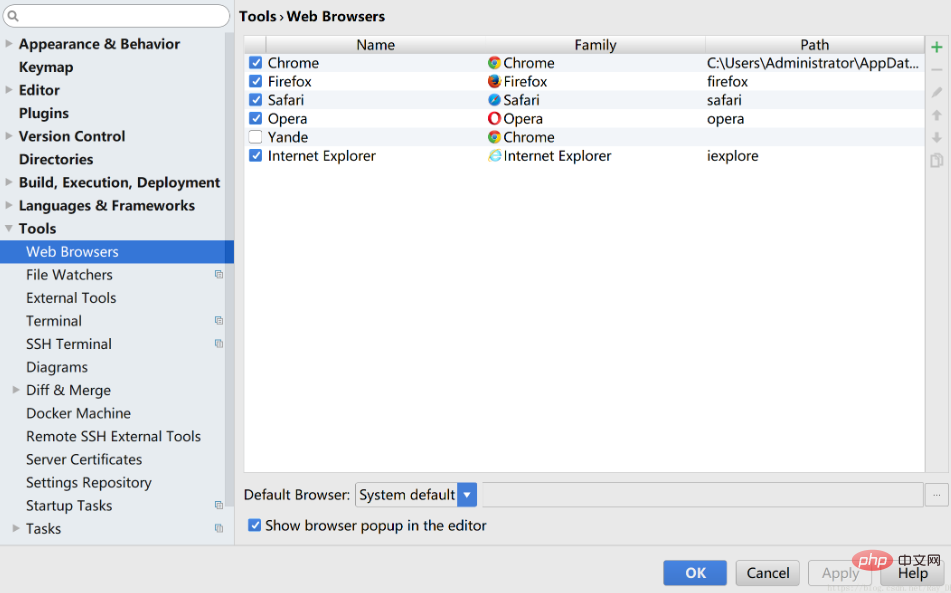Open Remote SSH External Tools
Viewport: 951px width, 593px height.
coord(113,436)
